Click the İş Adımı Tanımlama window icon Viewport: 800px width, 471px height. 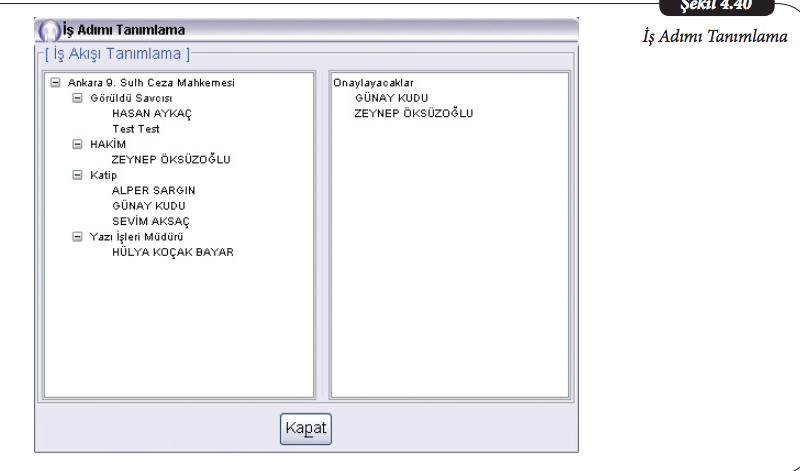coord(49,31)
